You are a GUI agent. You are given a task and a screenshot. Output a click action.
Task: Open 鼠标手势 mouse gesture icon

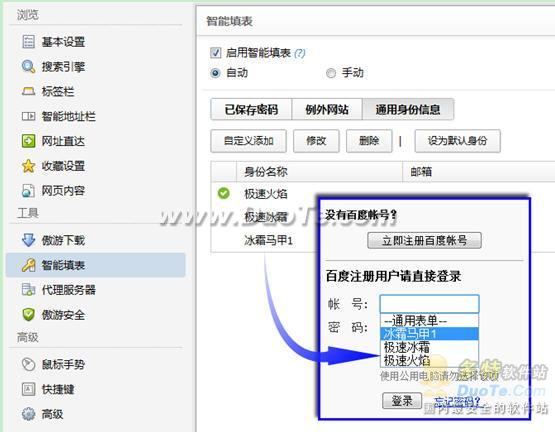coord(28,364)
